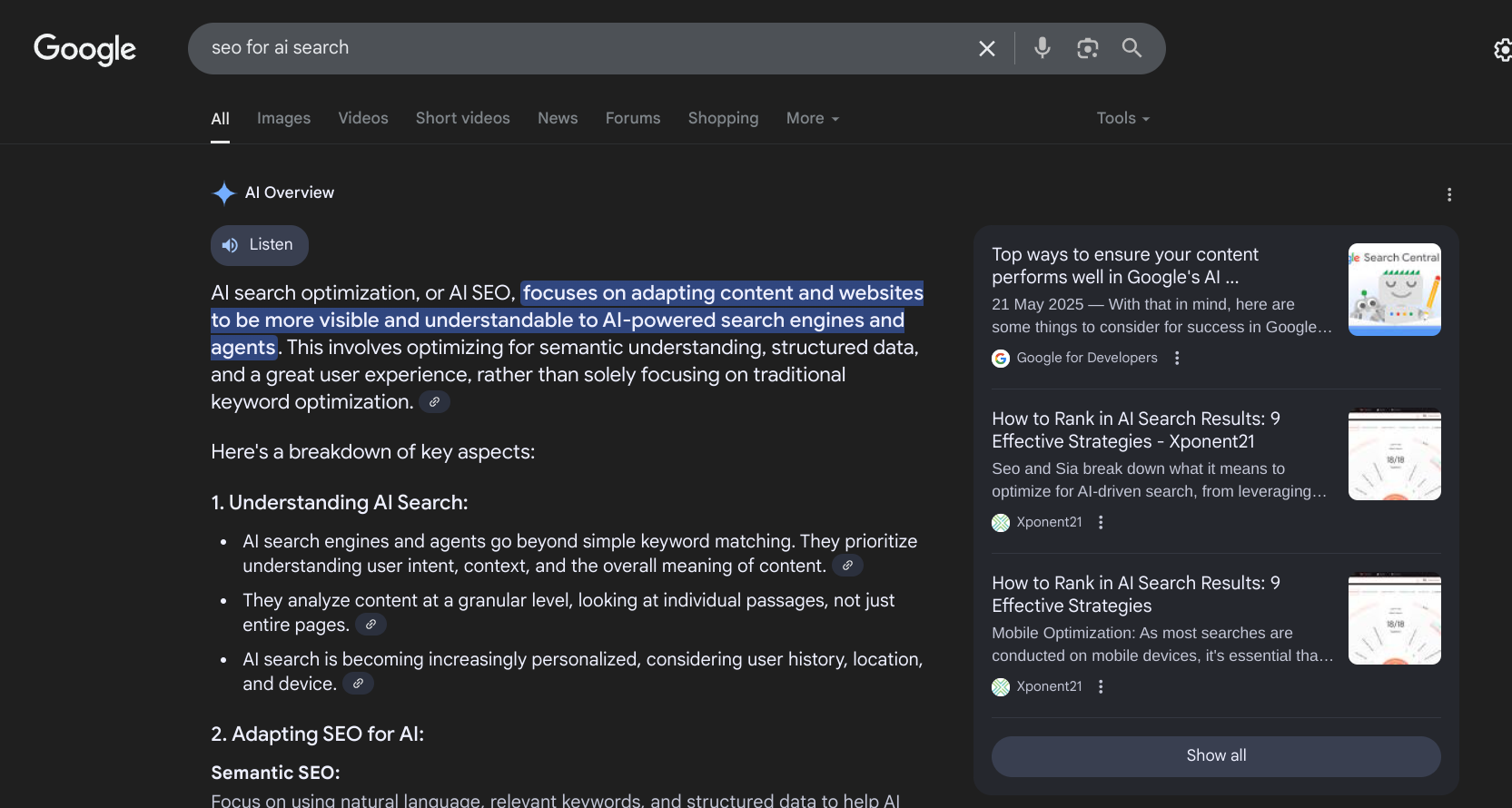
Task: Open the Forums tab
Action: [x=633, y=119]
